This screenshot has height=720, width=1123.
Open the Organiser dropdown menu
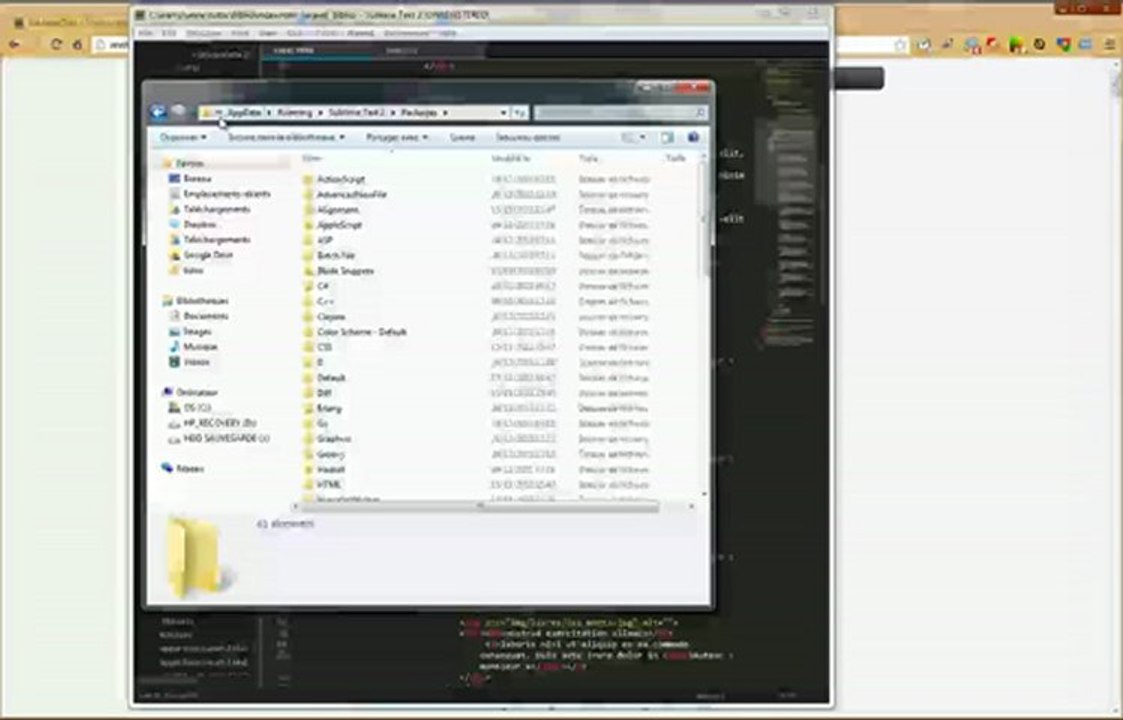point(183,137)
